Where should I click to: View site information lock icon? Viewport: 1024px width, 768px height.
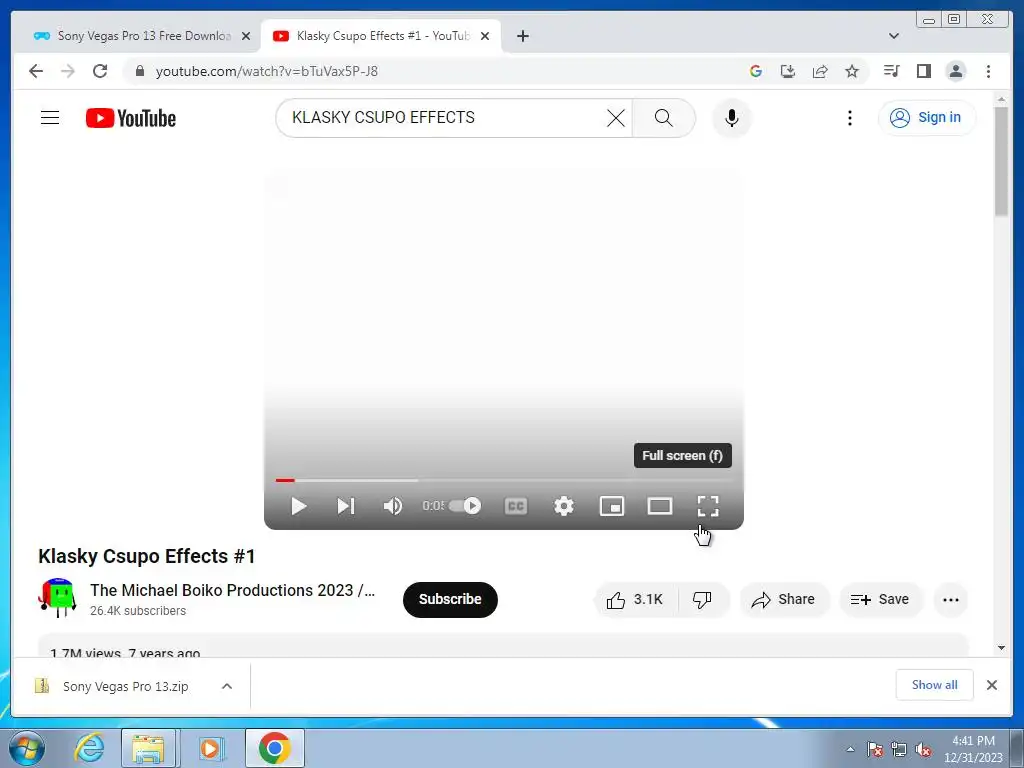(139, 71)
